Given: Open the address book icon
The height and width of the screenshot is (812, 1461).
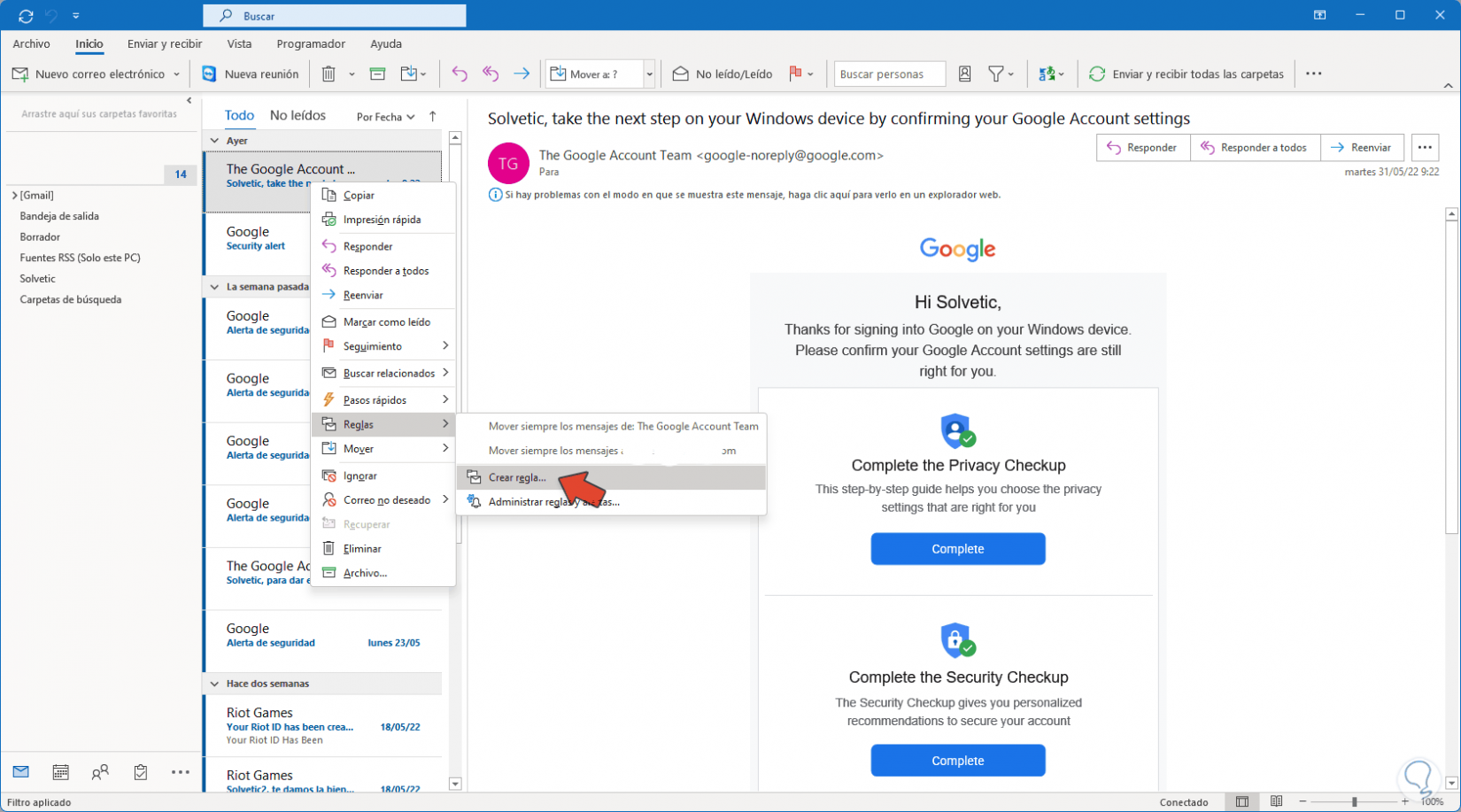Looking at the screenshot, I should 965,74.
